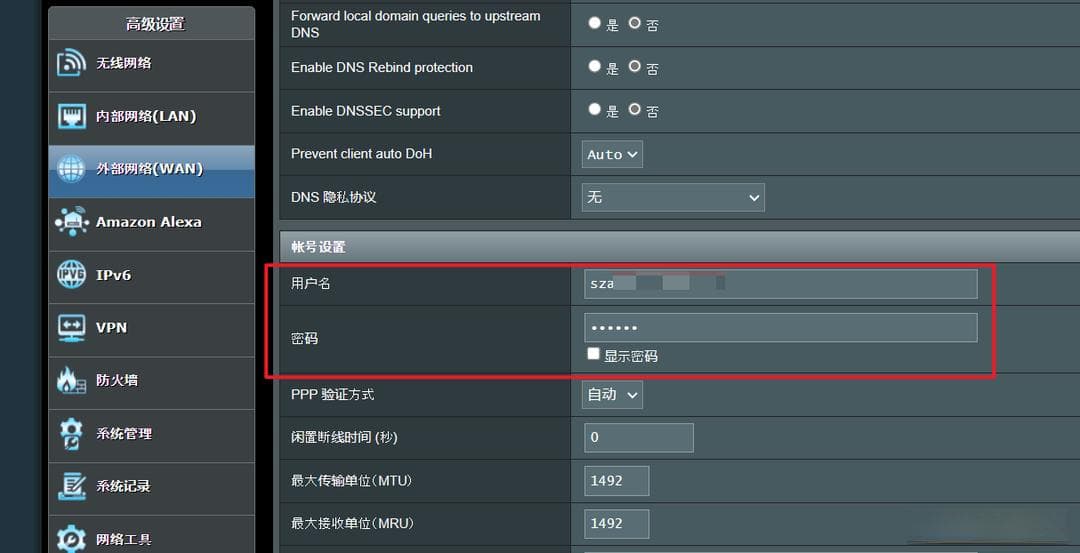
Task: Open the VPN monitor icon
Action: point(72,328)
